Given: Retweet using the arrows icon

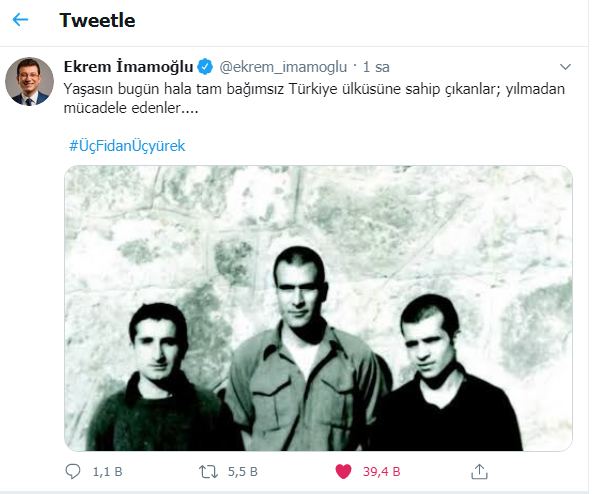Looking at the screenshot, I should coord(209,472).
